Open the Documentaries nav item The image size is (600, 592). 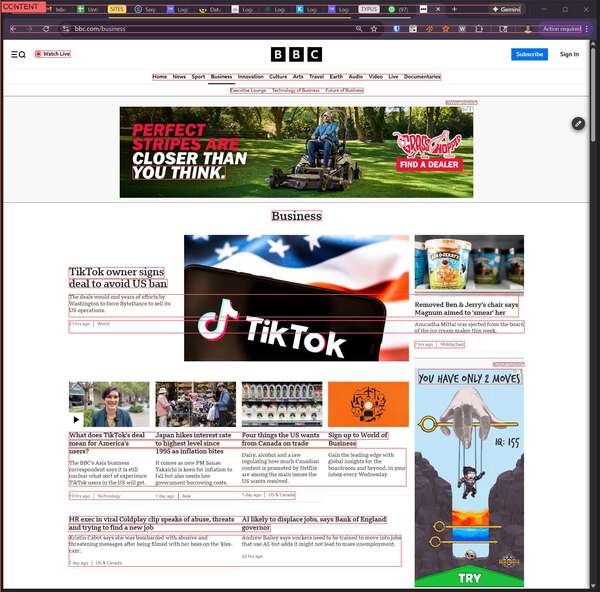[x=422, y=76]
